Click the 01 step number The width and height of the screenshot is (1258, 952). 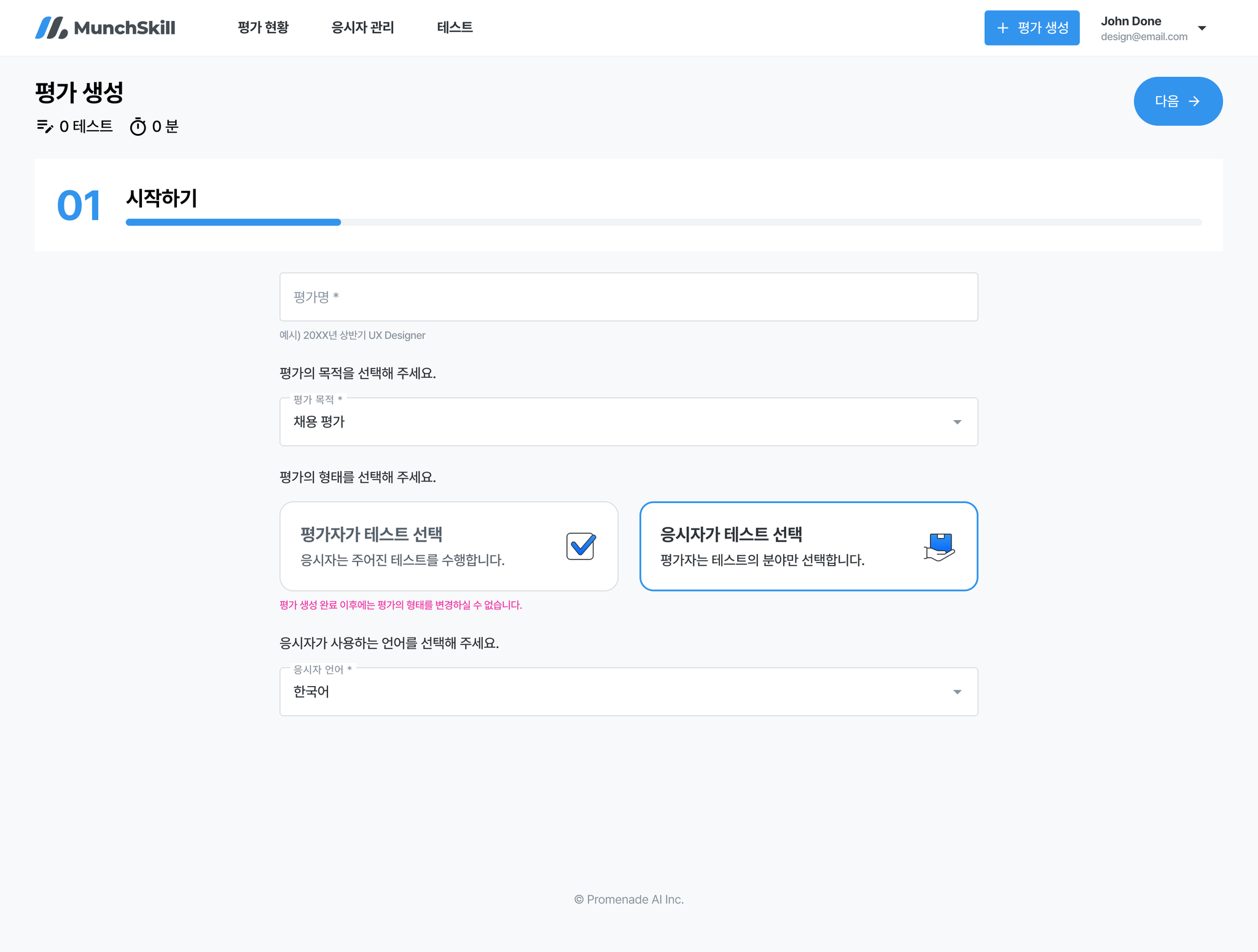click(x=79, y=205)
